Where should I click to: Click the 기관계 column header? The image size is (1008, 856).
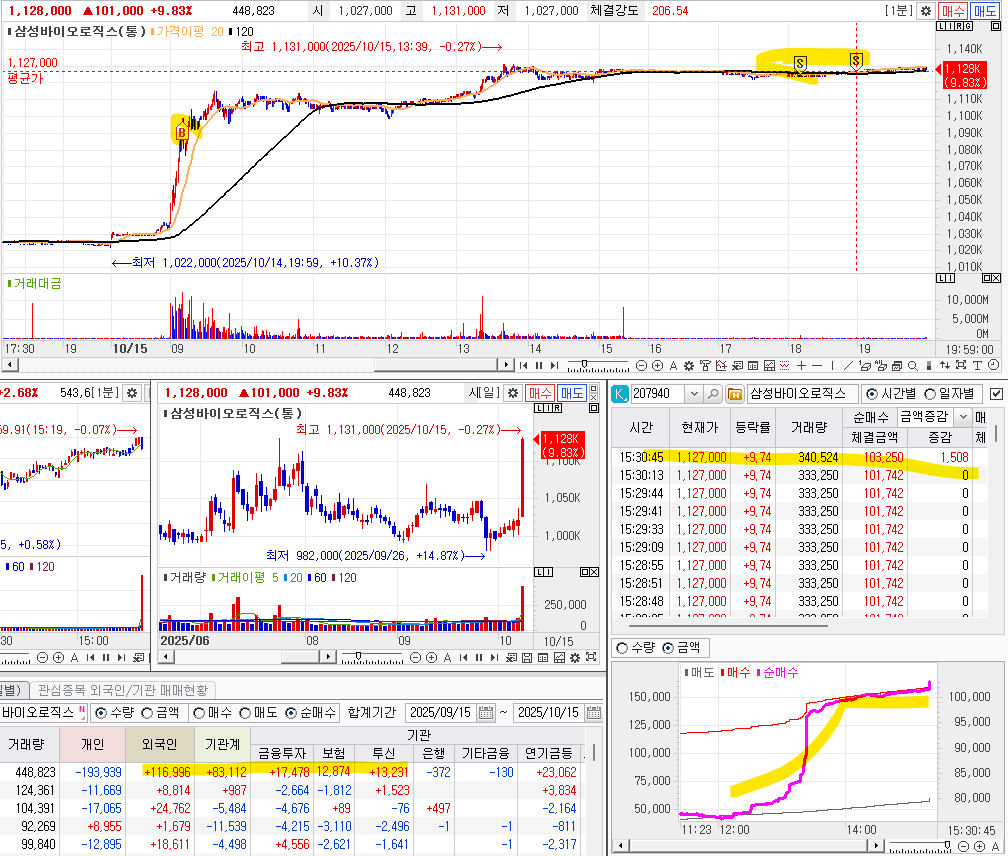(x=222, y=744)
